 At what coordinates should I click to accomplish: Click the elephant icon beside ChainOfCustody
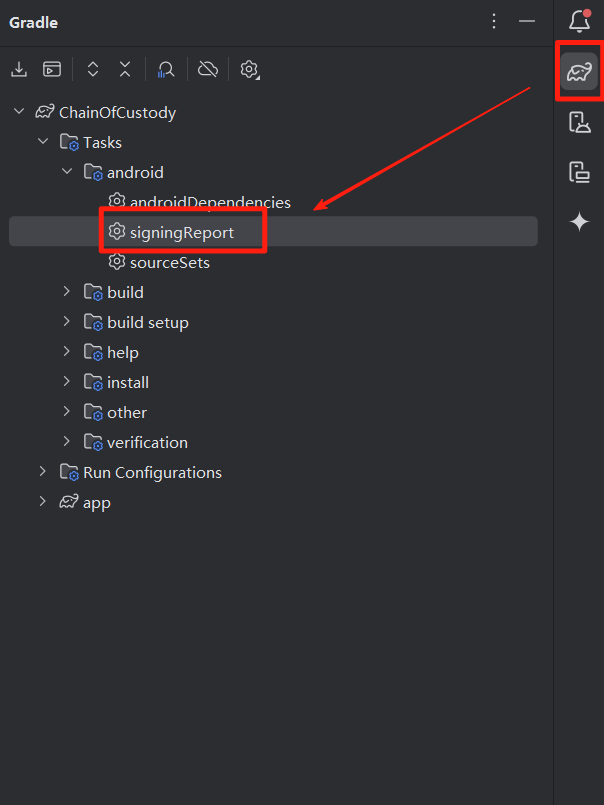45,111
